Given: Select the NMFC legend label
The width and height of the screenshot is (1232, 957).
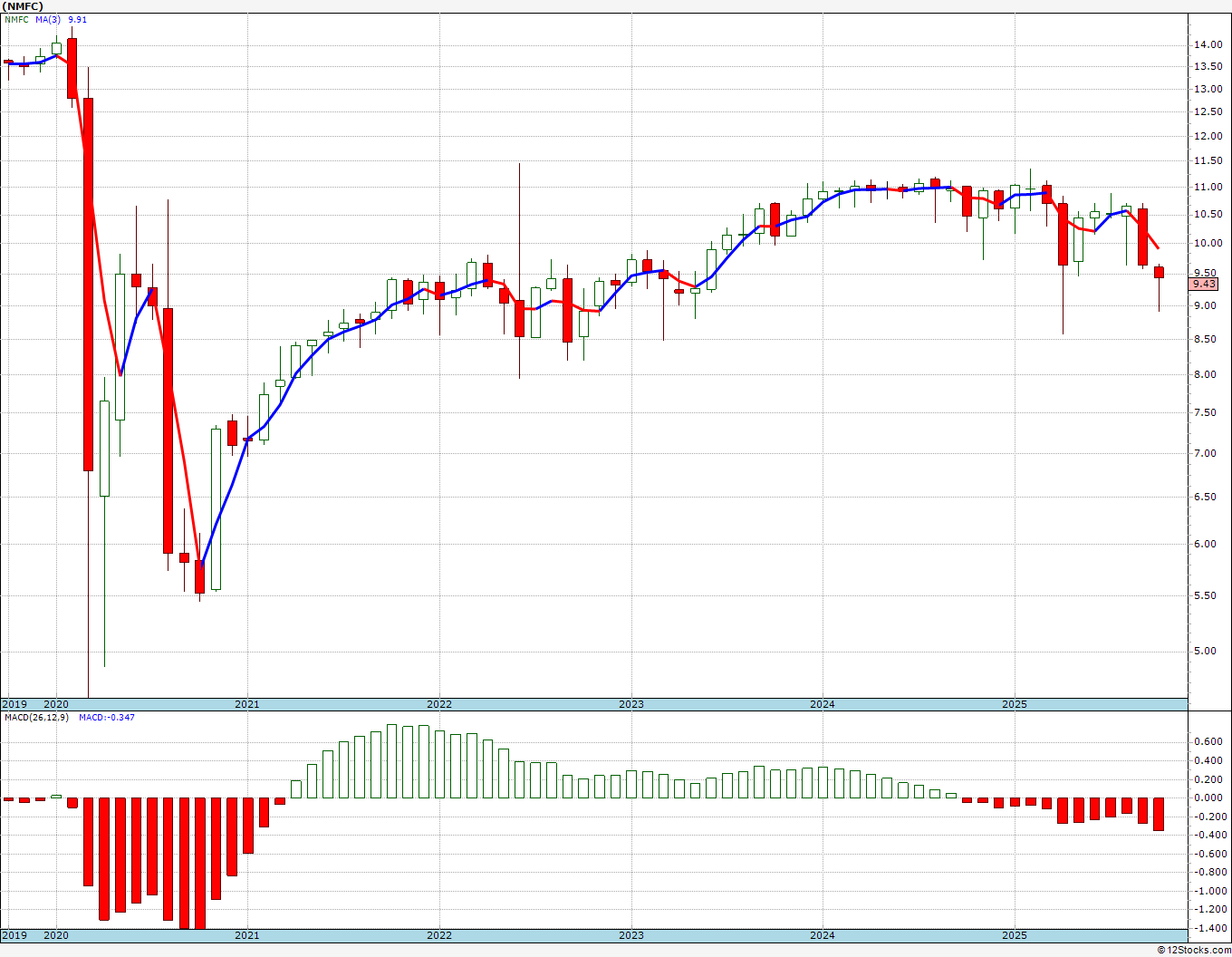Looking at the screenshot, I should click(17, 19).
